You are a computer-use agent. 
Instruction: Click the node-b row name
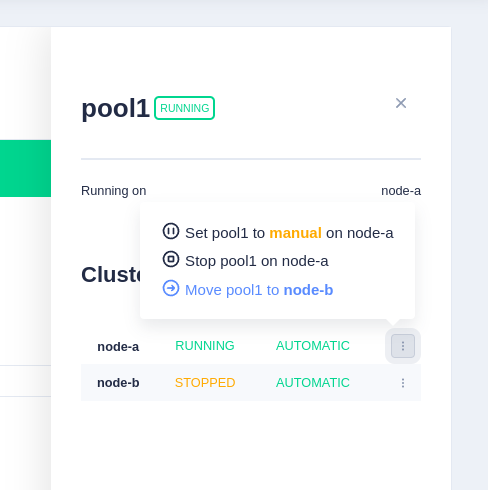coord(118,383)
